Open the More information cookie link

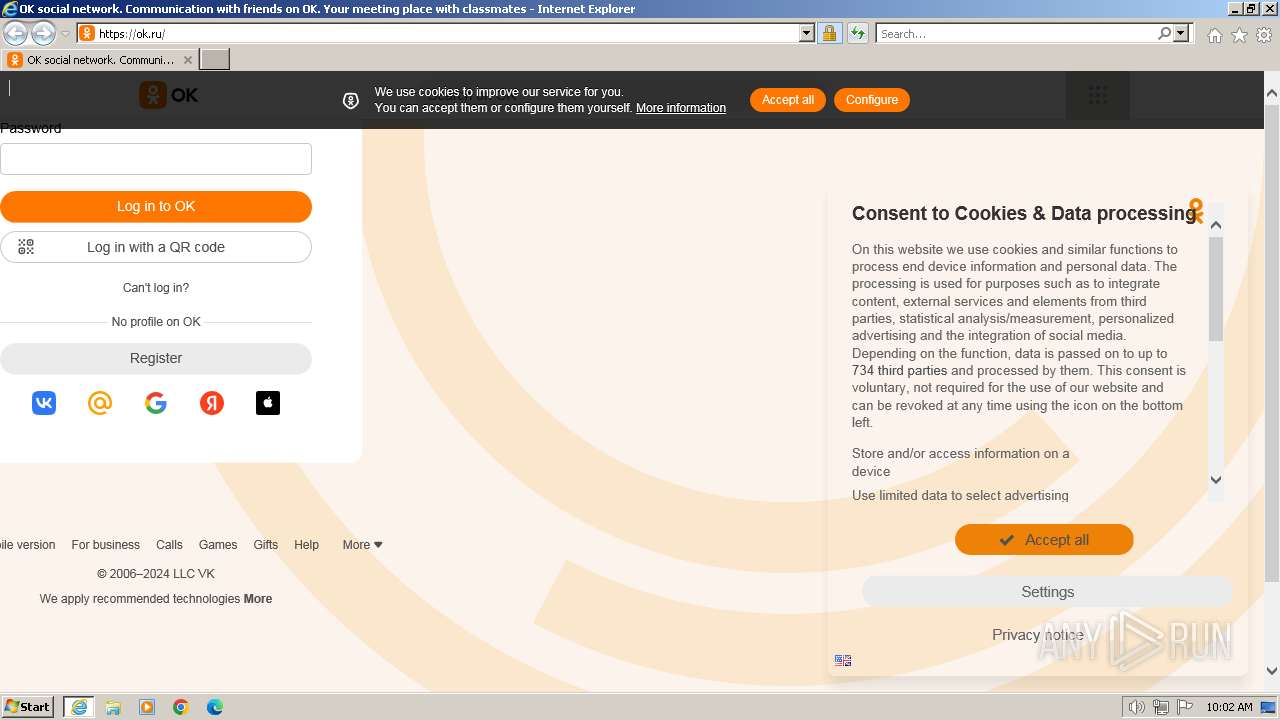tap(681, 108)
